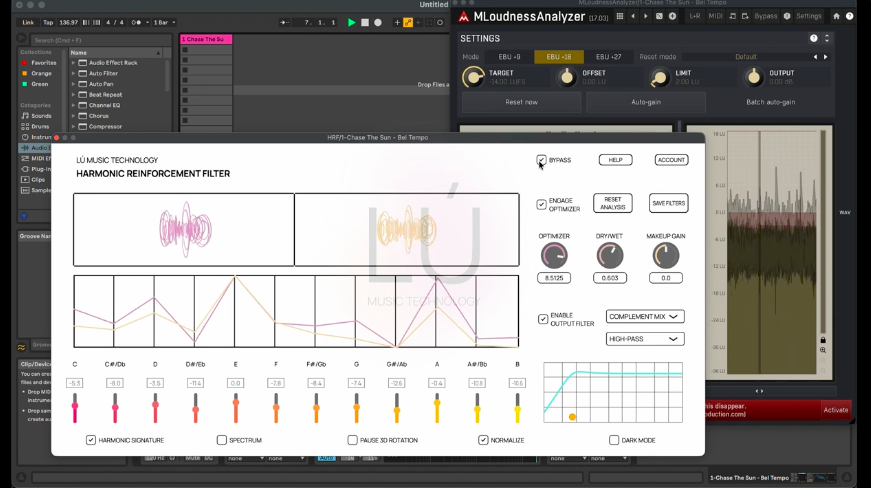The height and width of the screenshot is (488, 871).
Task: Click the DRY/WET knob
Action: click(609, 255)
